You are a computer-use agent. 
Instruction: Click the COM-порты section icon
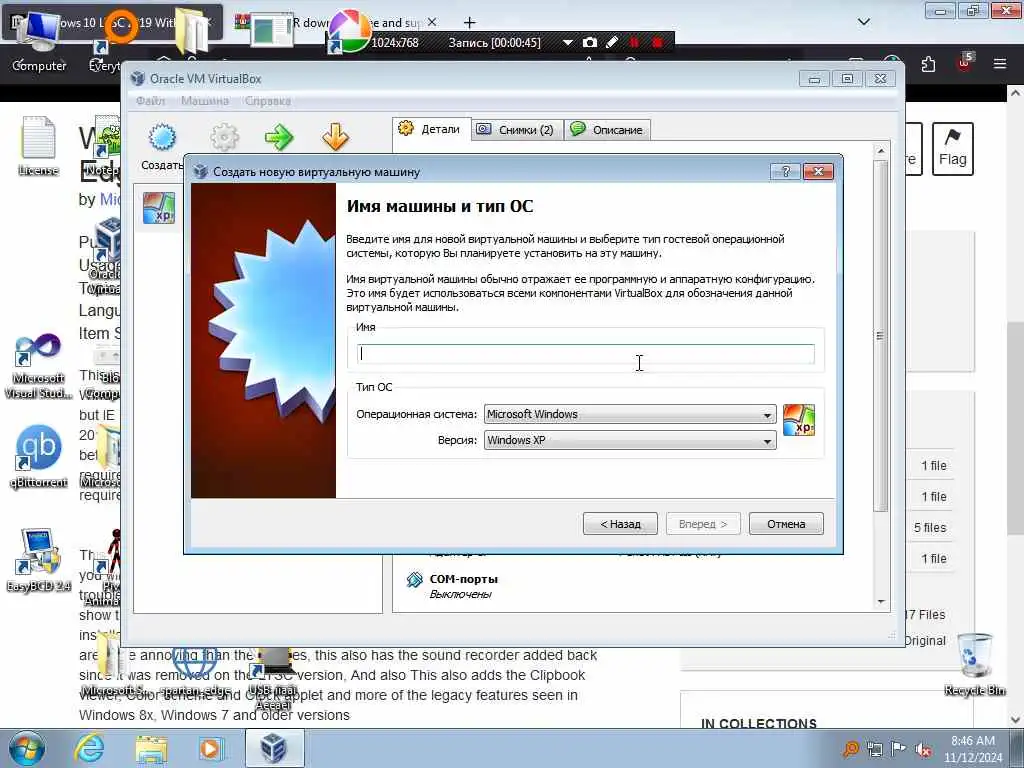click(414, 580)
